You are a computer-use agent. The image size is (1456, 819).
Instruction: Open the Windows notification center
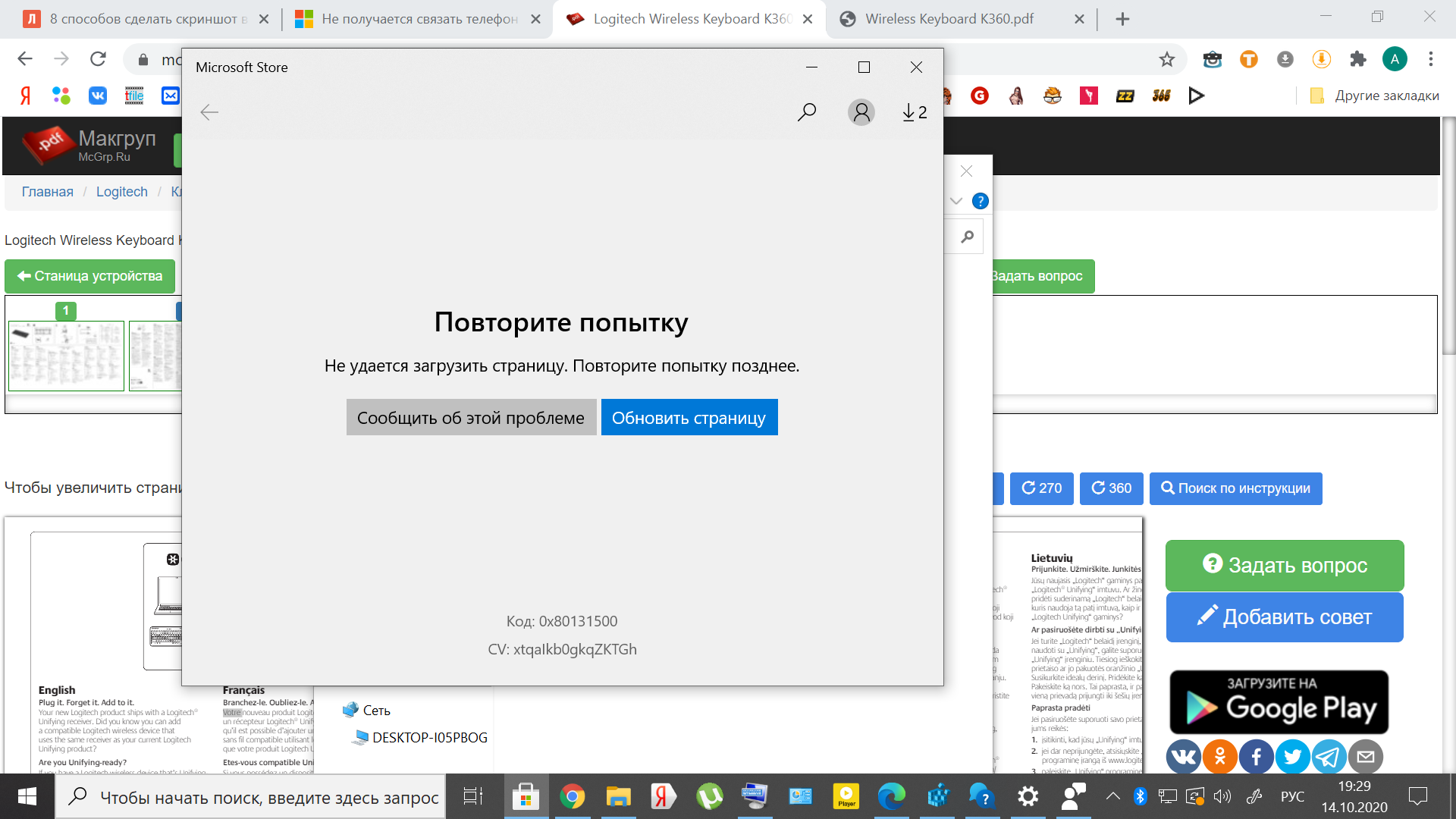tap(1418, 796)
